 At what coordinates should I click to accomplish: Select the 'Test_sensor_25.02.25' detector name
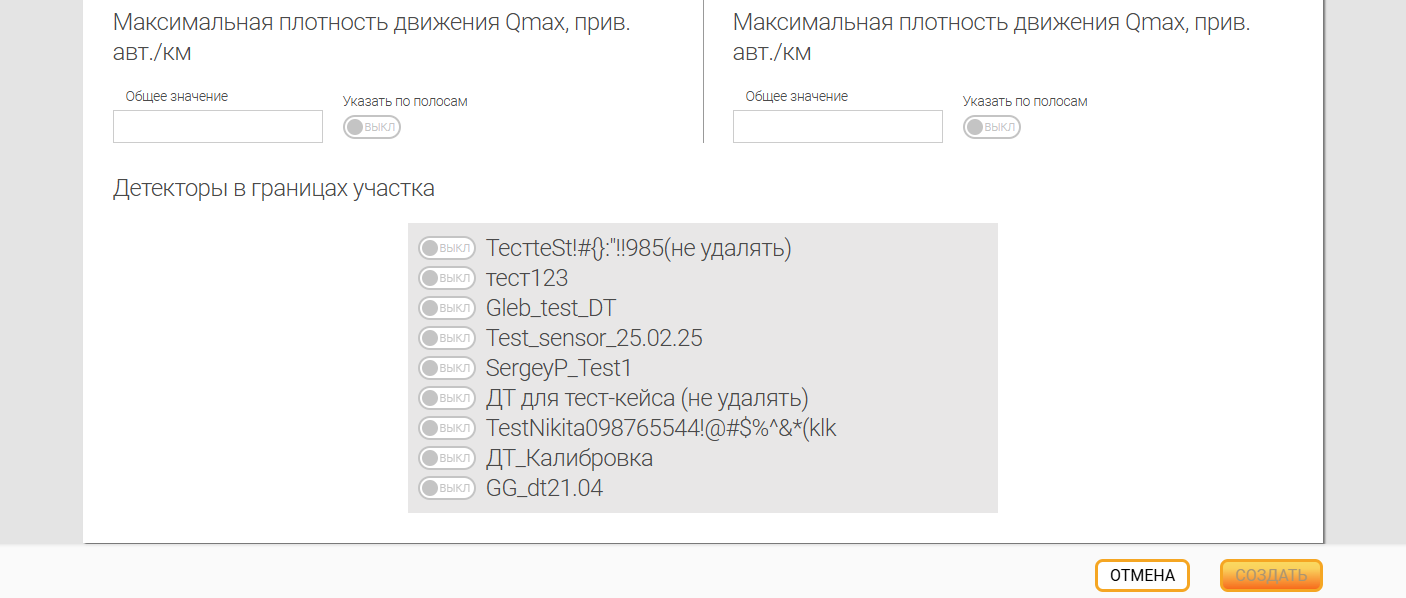tap(594, 339)
